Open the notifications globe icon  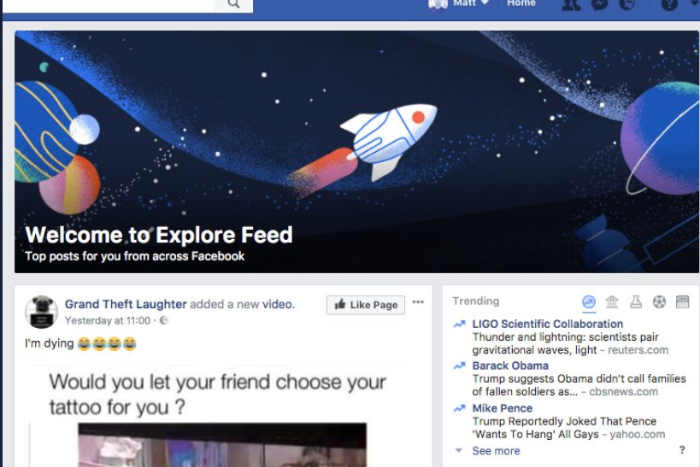pyautogui.click(x=627, y=4)
